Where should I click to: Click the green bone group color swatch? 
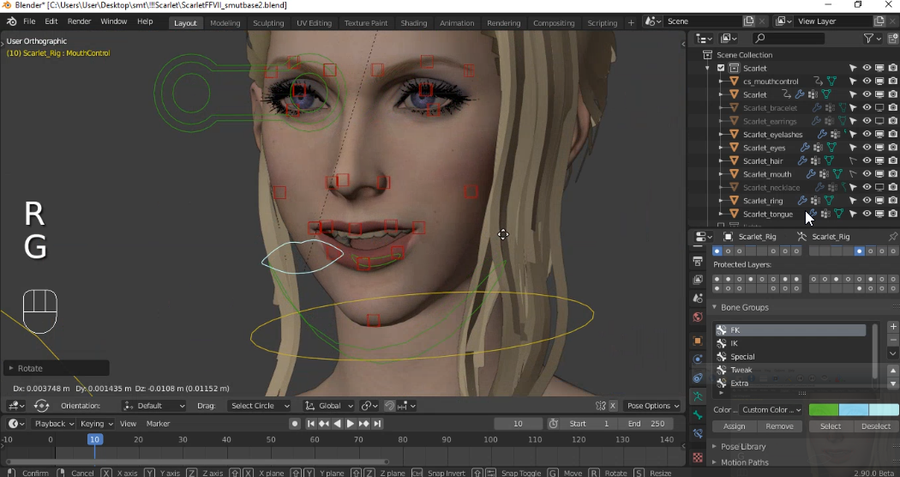[x=824, y=409]
